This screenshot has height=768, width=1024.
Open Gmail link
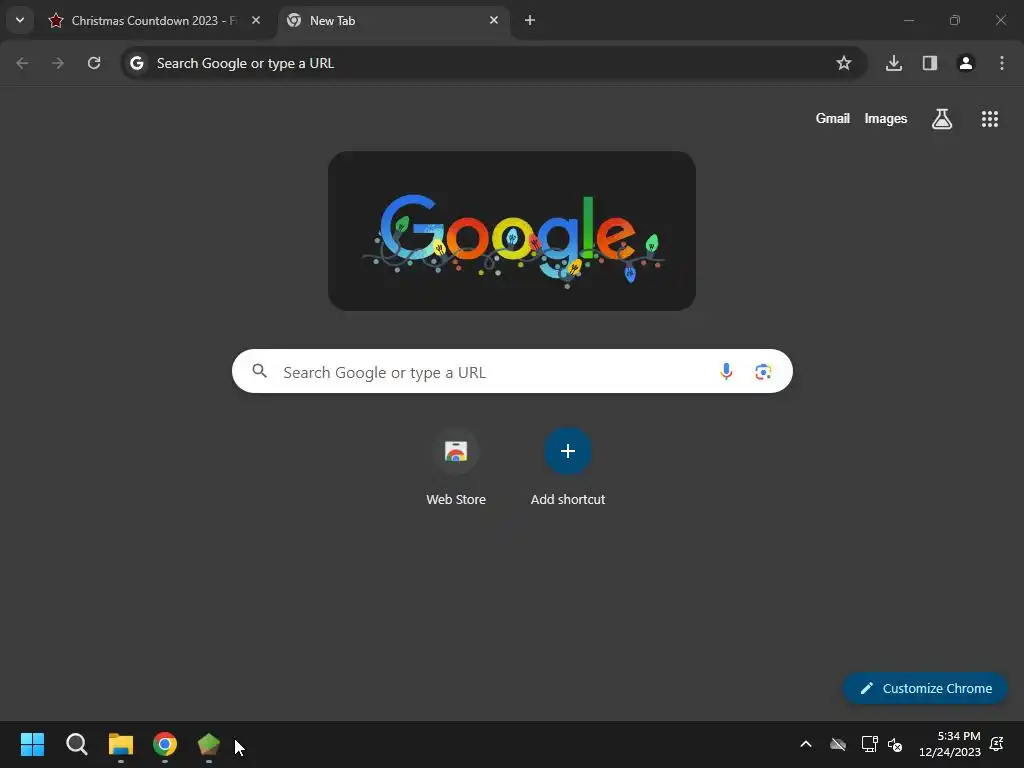coord(833,118)
